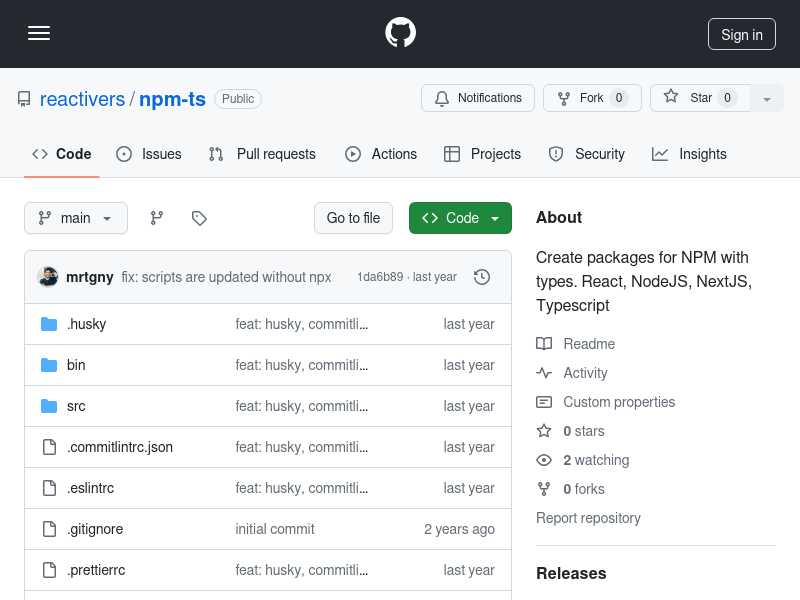Click mrtgny's avatar image
The height and width of the screenshot is (600, 800).
[48, 277]
